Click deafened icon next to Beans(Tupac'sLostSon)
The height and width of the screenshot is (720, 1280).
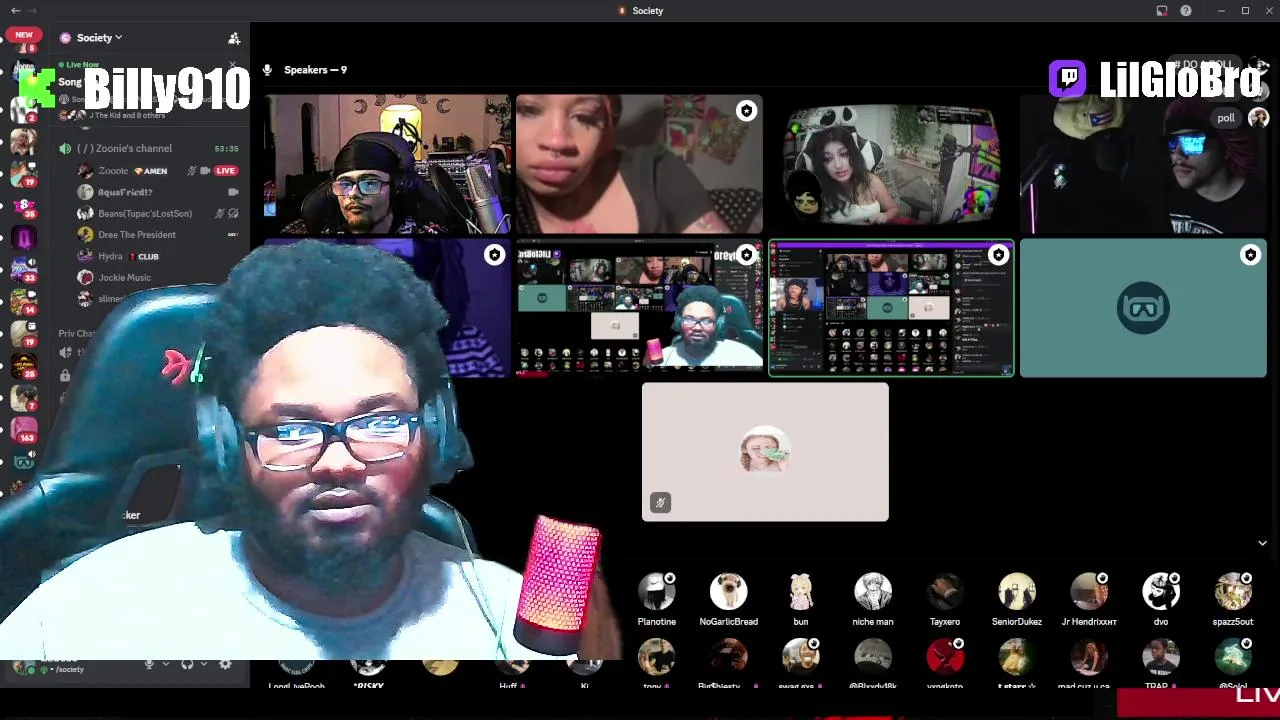pos(233,213)
